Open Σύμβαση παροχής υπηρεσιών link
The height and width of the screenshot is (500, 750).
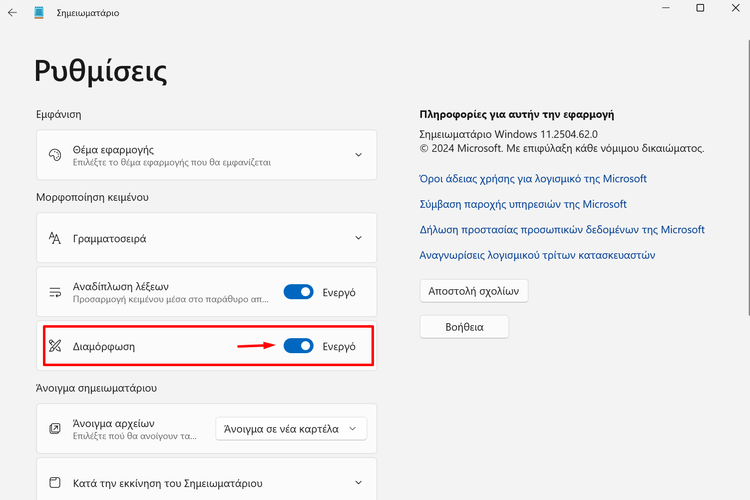[523, 204]
